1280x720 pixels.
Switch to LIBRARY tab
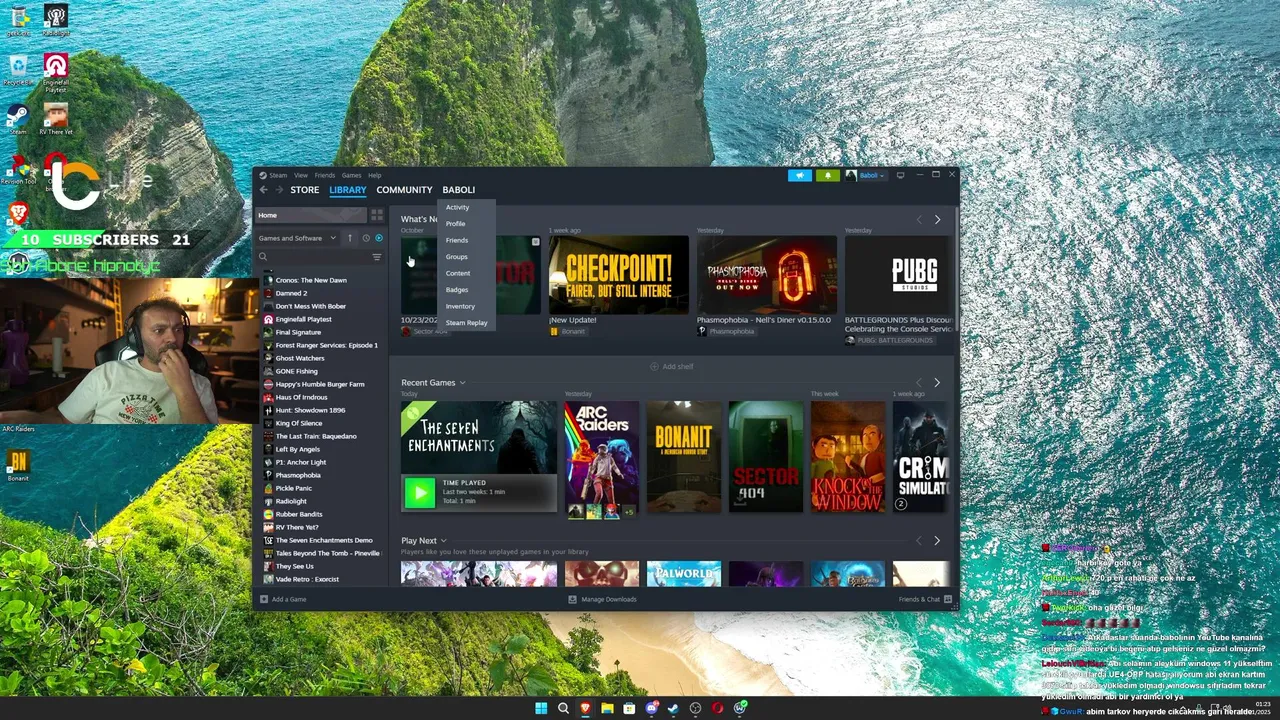tap(348, 190)
